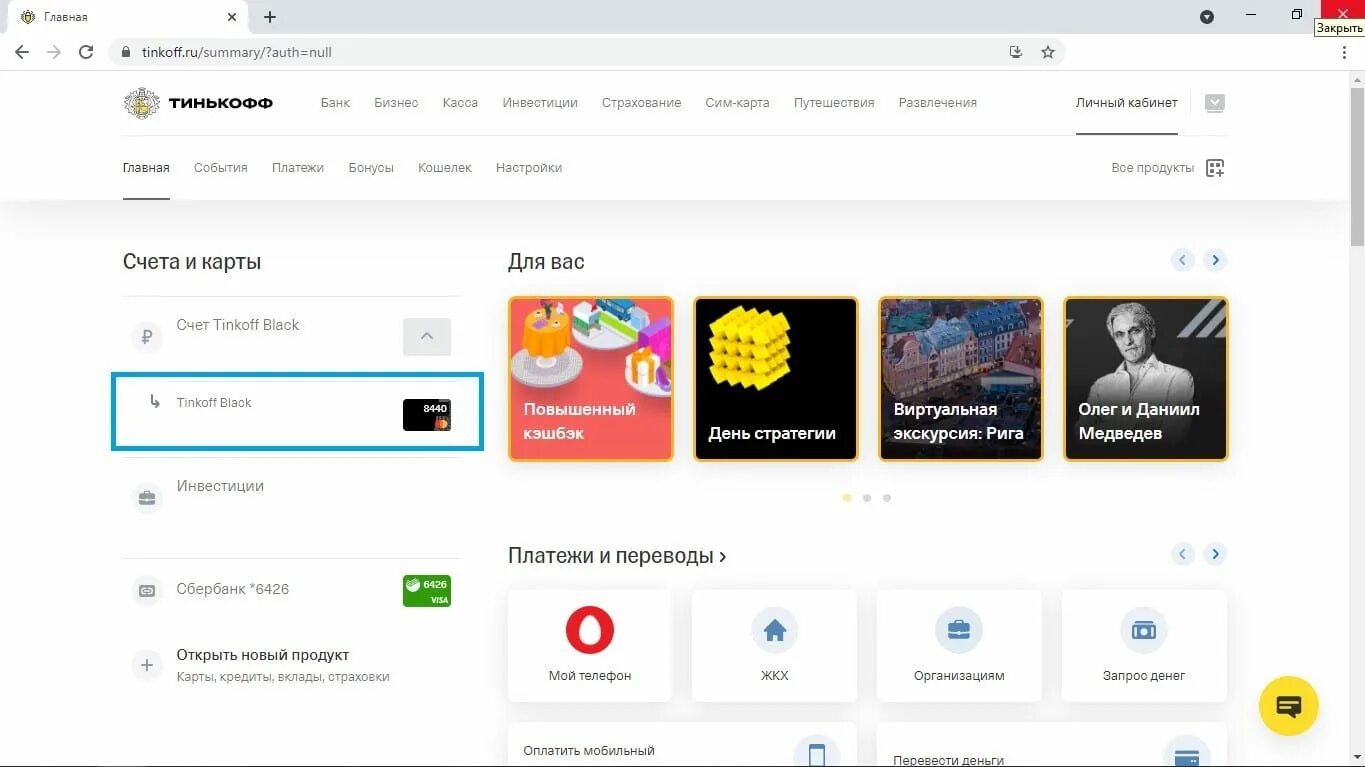Reload the page in Chrome
The height and width of the screenshot is (767, 1365).
point(86,52)
